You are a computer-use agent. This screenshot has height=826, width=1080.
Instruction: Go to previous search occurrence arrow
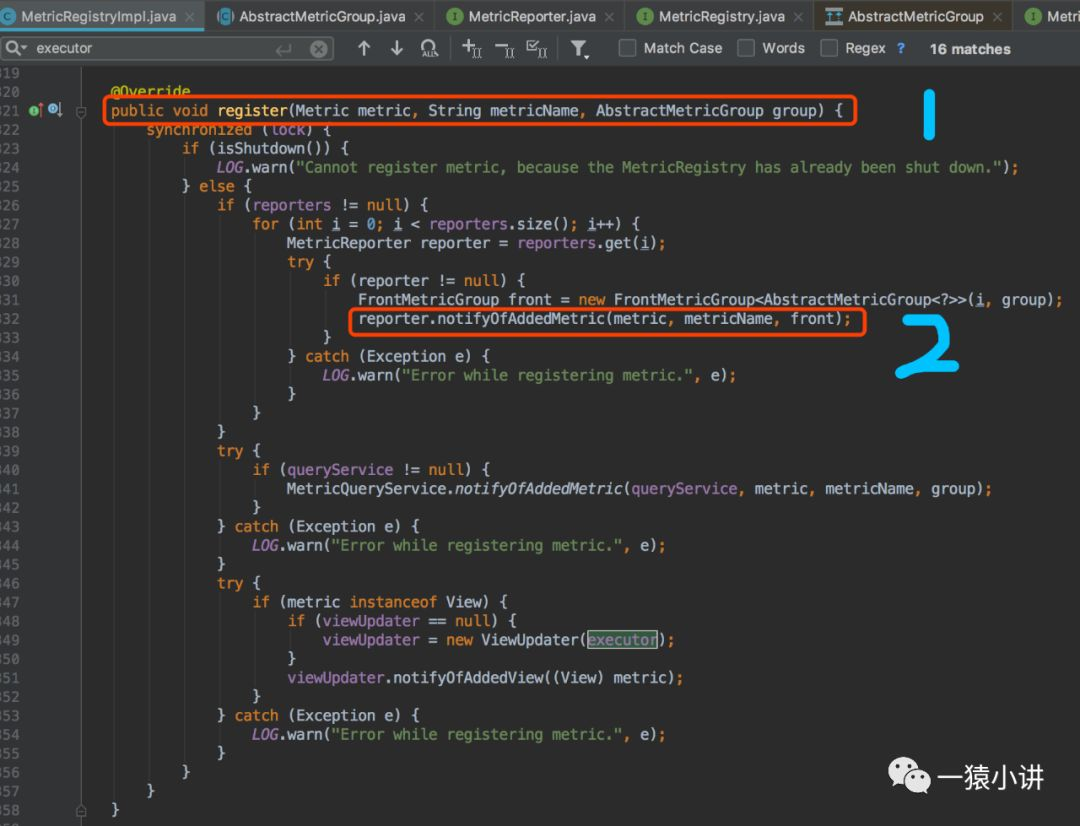(364, 48)
